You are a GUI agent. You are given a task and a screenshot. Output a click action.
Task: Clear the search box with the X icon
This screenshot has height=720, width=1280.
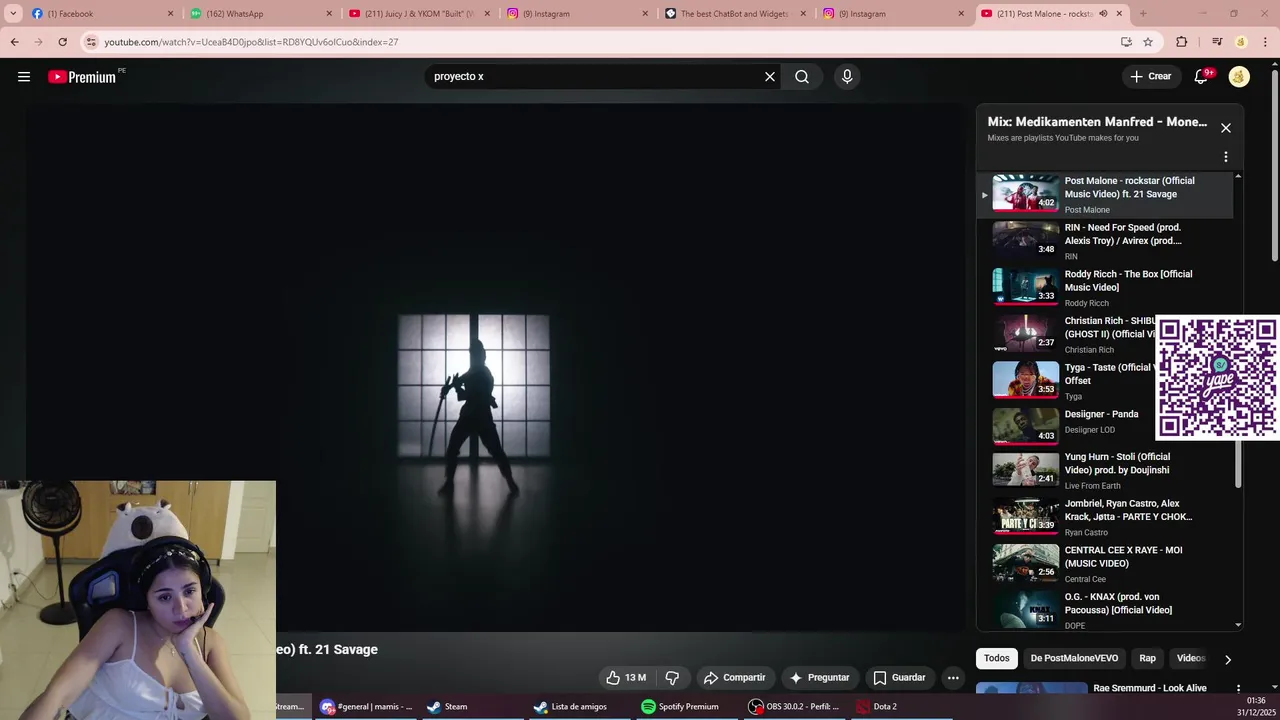[770, 76]
